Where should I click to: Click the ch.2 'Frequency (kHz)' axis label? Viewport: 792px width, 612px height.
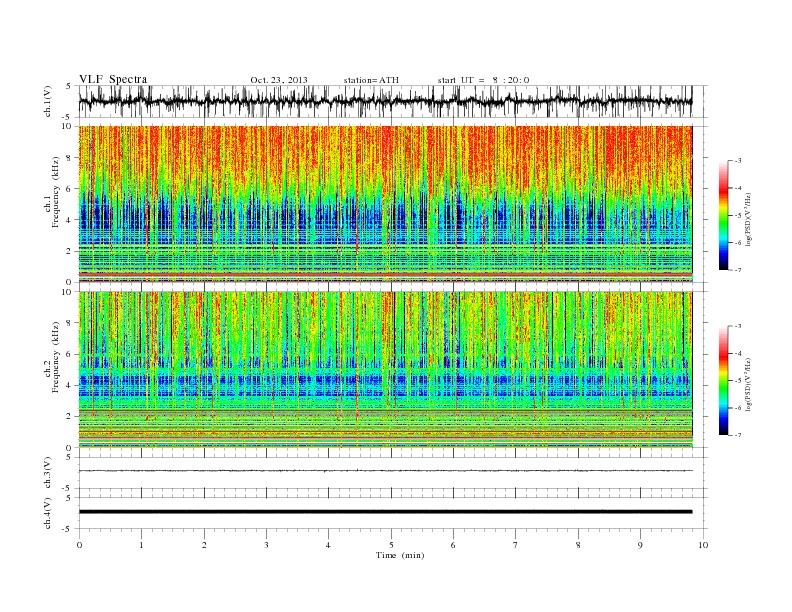click(55, 358)
